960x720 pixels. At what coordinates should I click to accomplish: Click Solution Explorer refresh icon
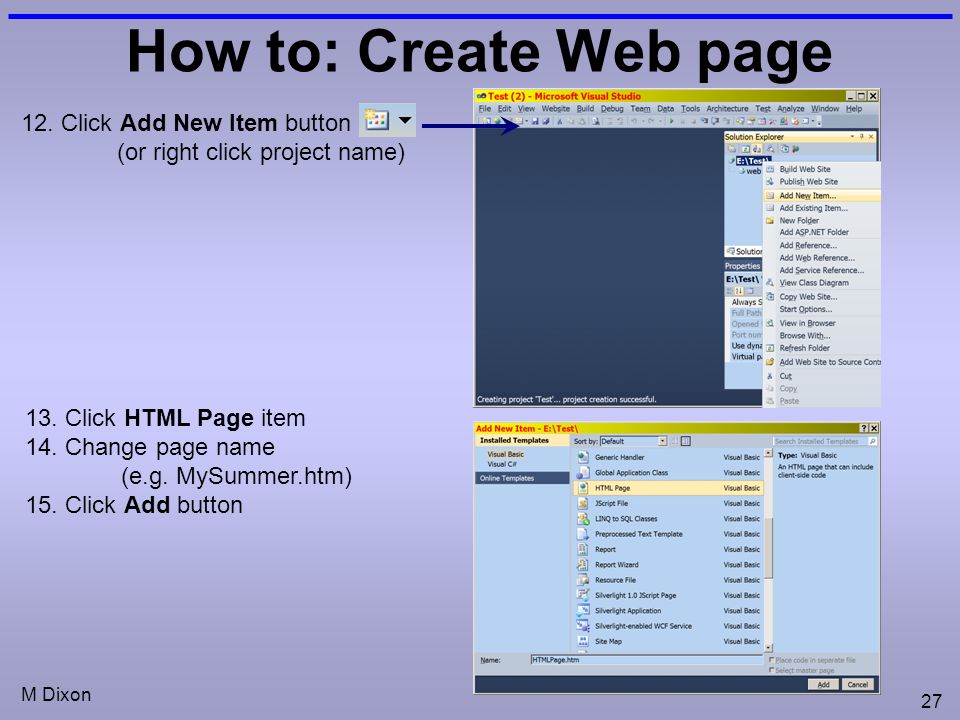point(746,149)
